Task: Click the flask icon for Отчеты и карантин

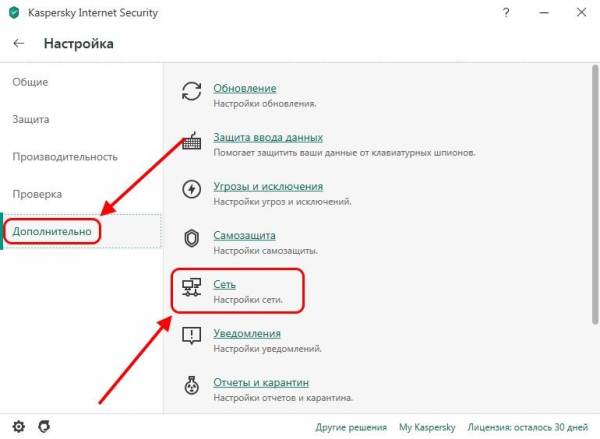Action: click(191, 385)
